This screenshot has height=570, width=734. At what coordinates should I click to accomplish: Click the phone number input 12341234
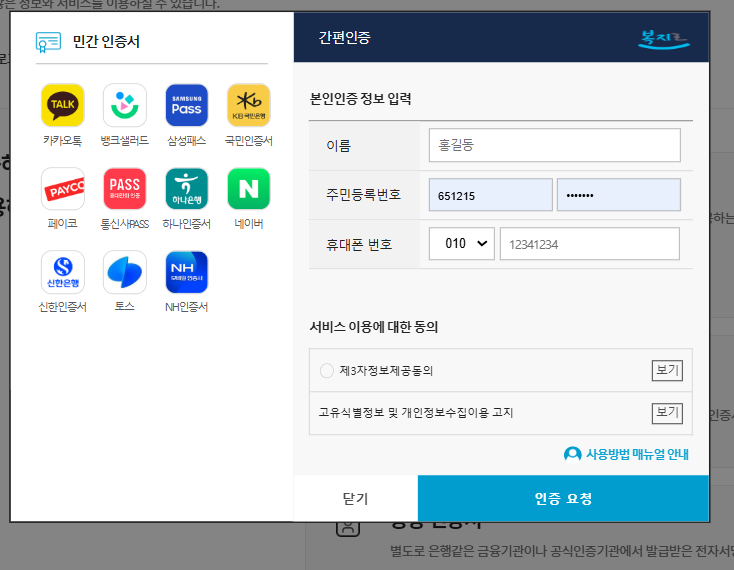[590, 244]
